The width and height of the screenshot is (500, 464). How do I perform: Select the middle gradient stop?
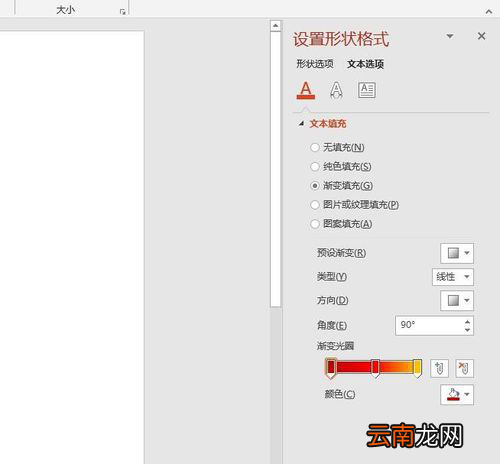point(375,368)
